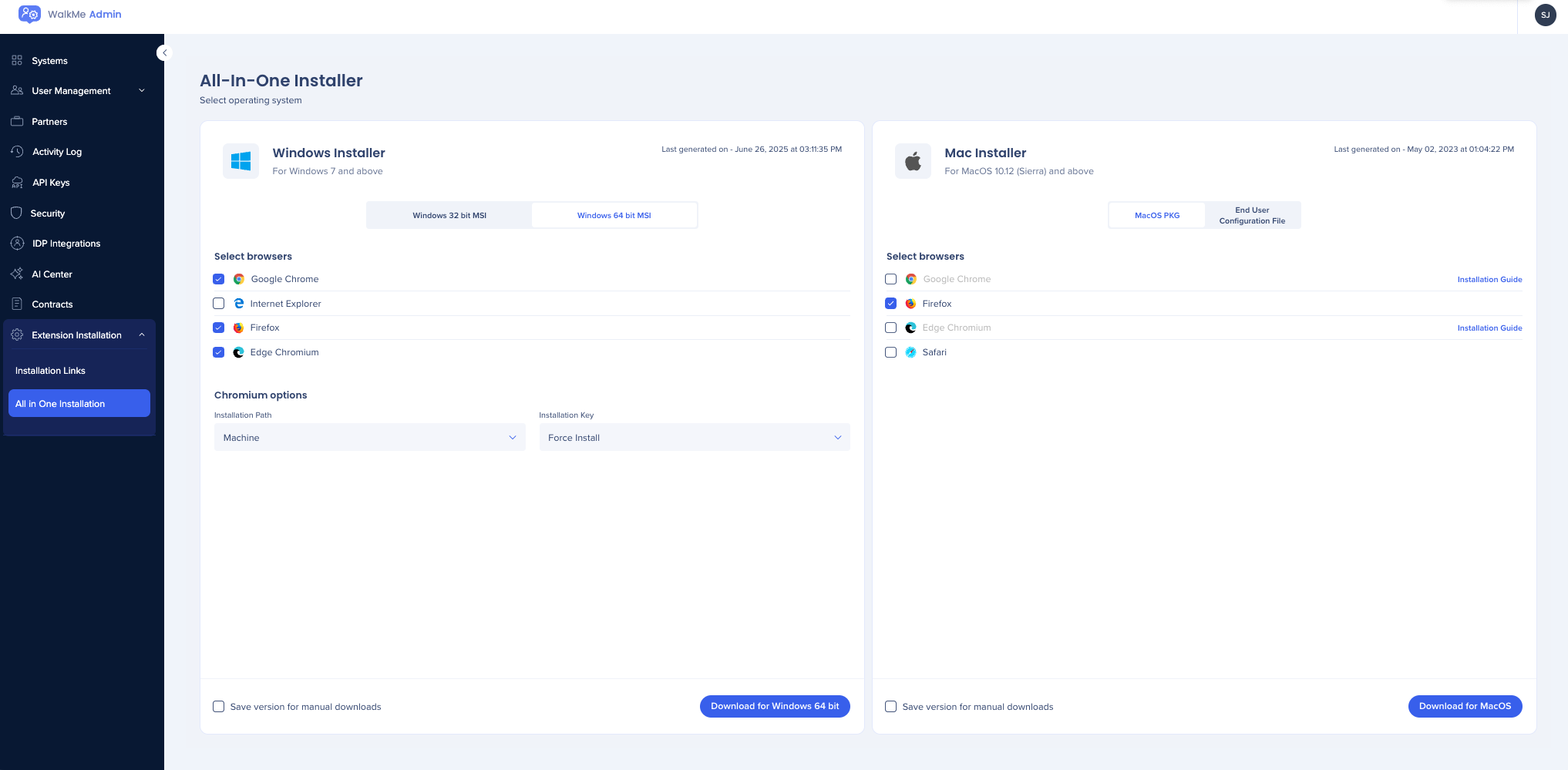Open the Installation Path dropdown
Screen dimensions: 1568x770
tap(369, 438)
